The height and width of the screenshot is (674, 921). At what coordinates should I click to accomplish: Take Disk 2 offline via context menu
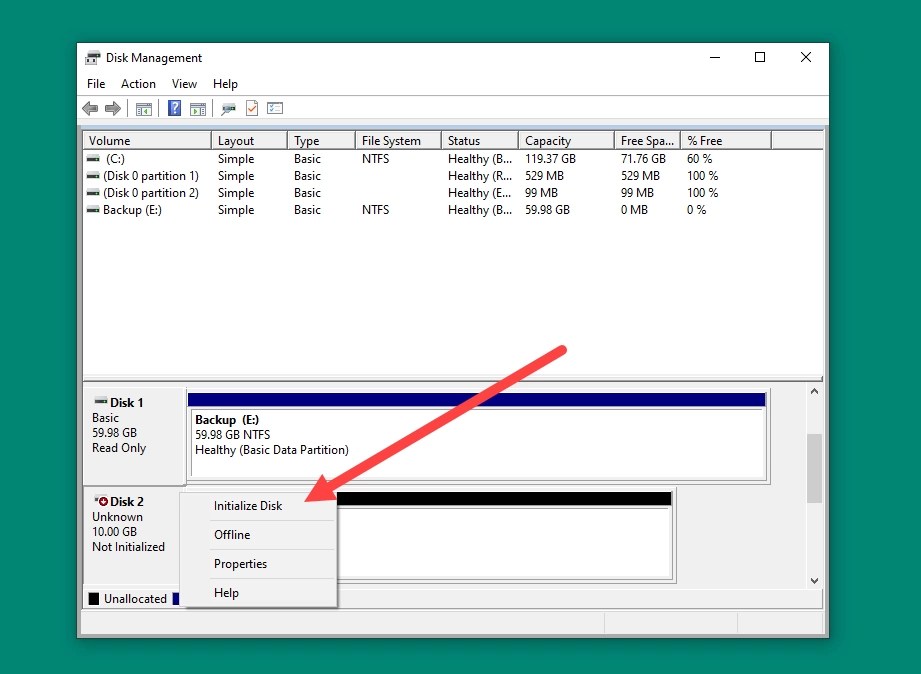click(x=231, y=534)
